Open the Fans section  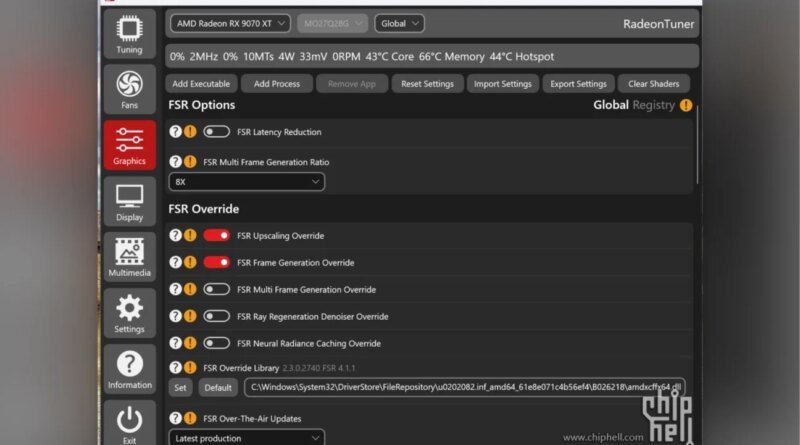(x=129, y=89)
